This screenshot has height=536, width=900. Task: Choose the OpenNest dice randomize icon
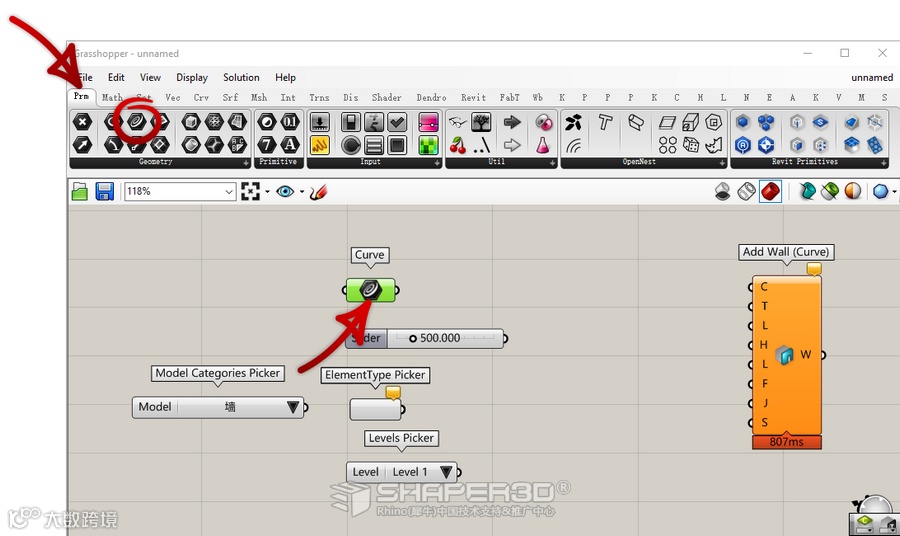pyautogui.click(x=690, y=145)
